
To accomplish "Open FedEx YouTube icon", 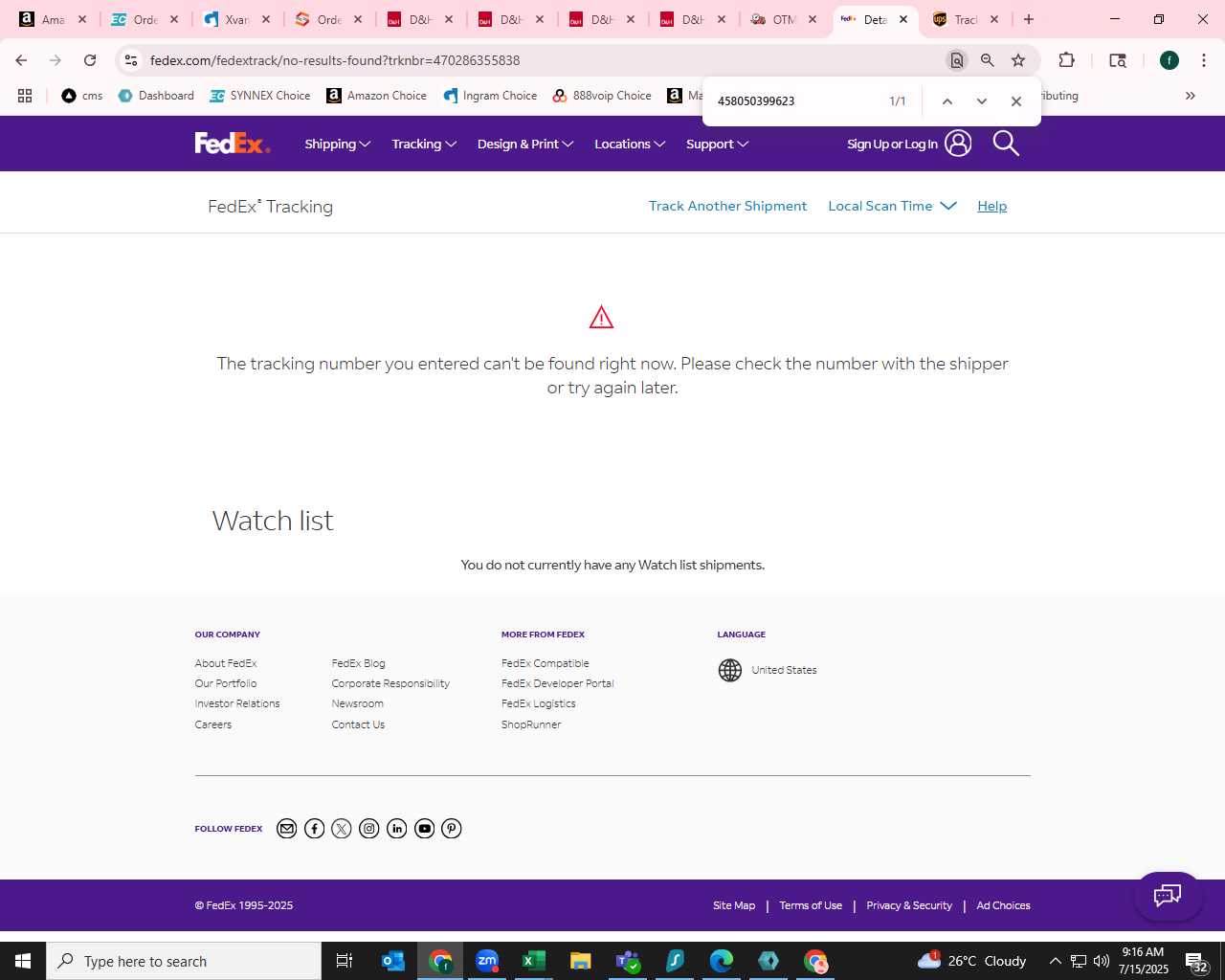I will pos(425,829).
